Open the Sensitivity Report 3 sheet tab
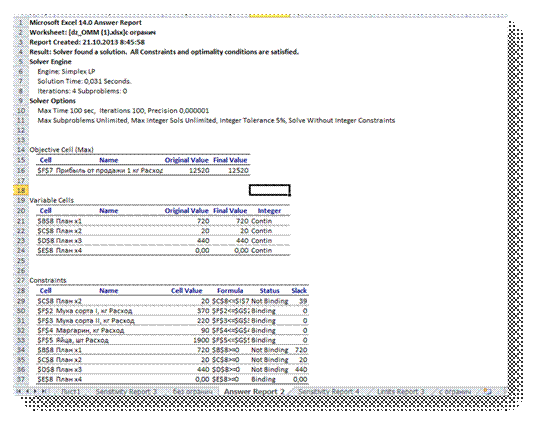This screenshot has width=543, height=431. [126, 392]
